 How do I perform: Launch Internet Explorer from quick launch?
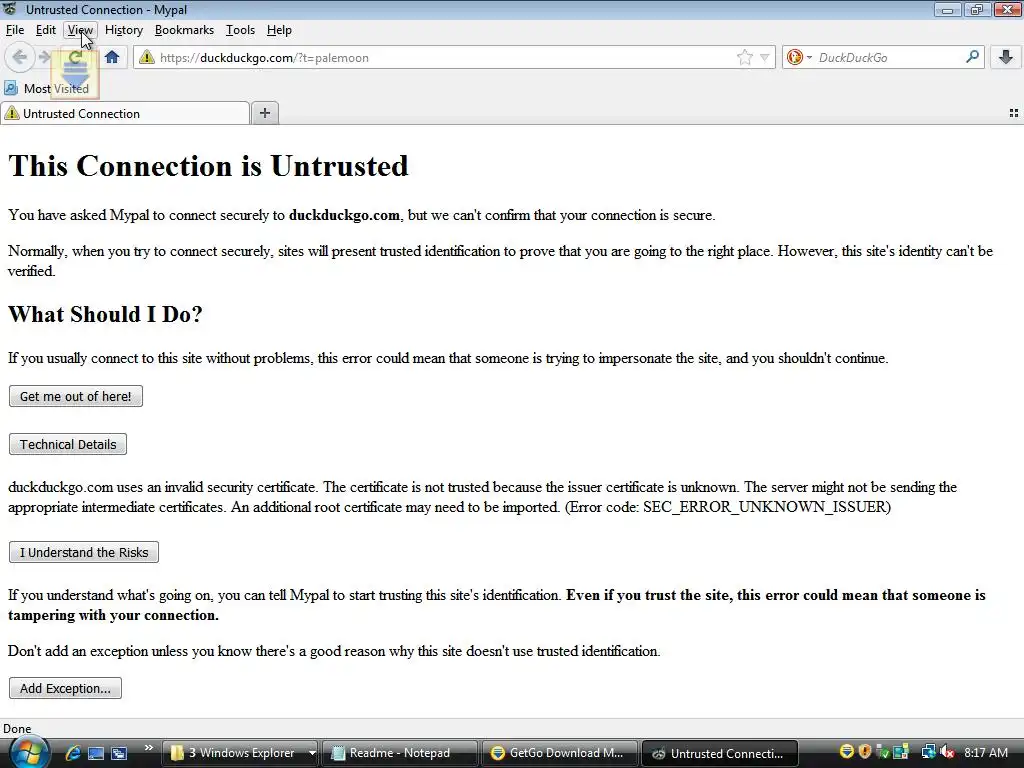[x=72, y=753]
